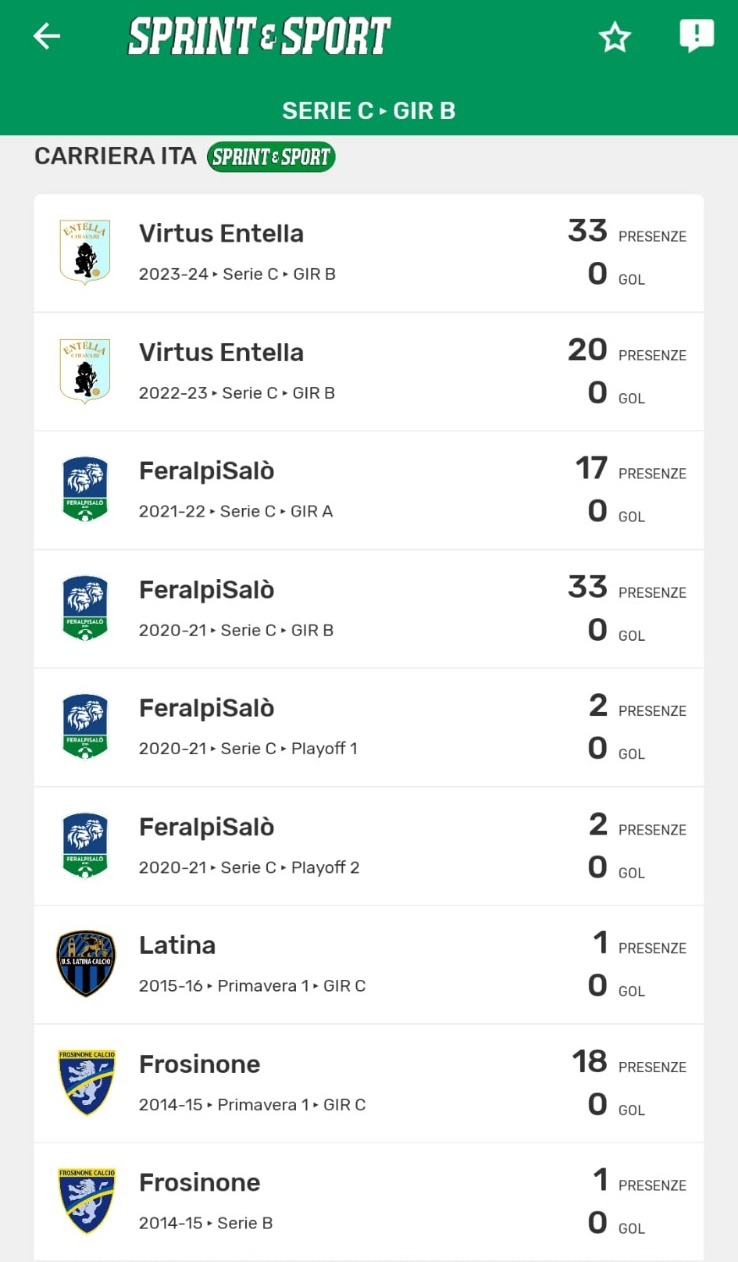Open the SERIE C GIR B header link
This screenshot has height=1262, width=738.
coord(369,110)
